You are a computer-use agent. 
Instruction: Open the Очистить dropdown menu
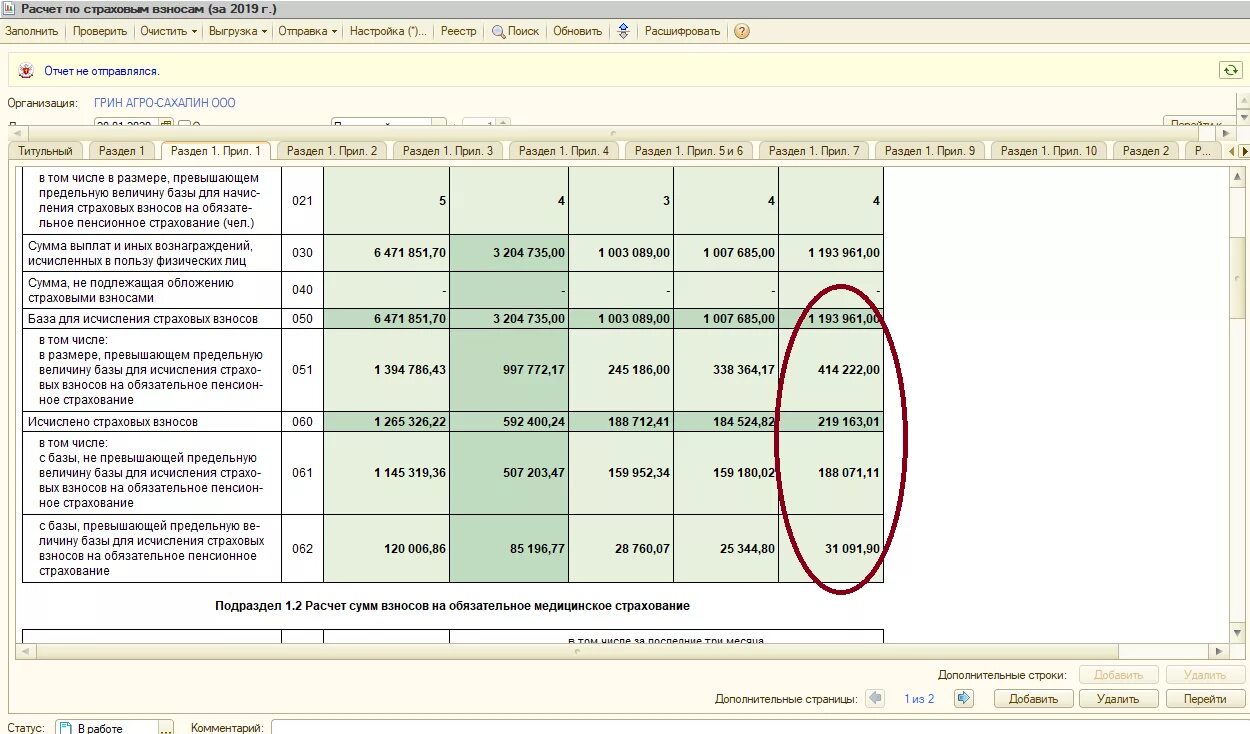click(x=168, y=31)
